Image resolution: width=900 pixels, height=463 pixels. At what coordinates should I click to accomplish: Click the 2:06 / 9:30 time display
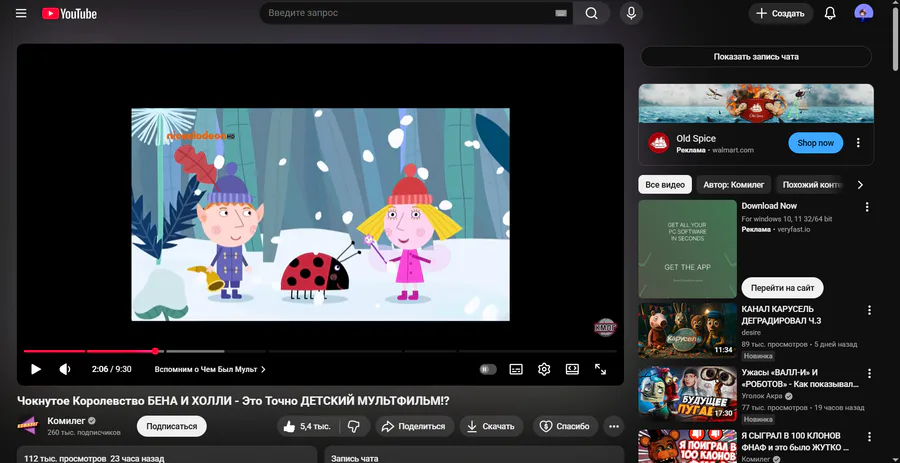(111, 369)
